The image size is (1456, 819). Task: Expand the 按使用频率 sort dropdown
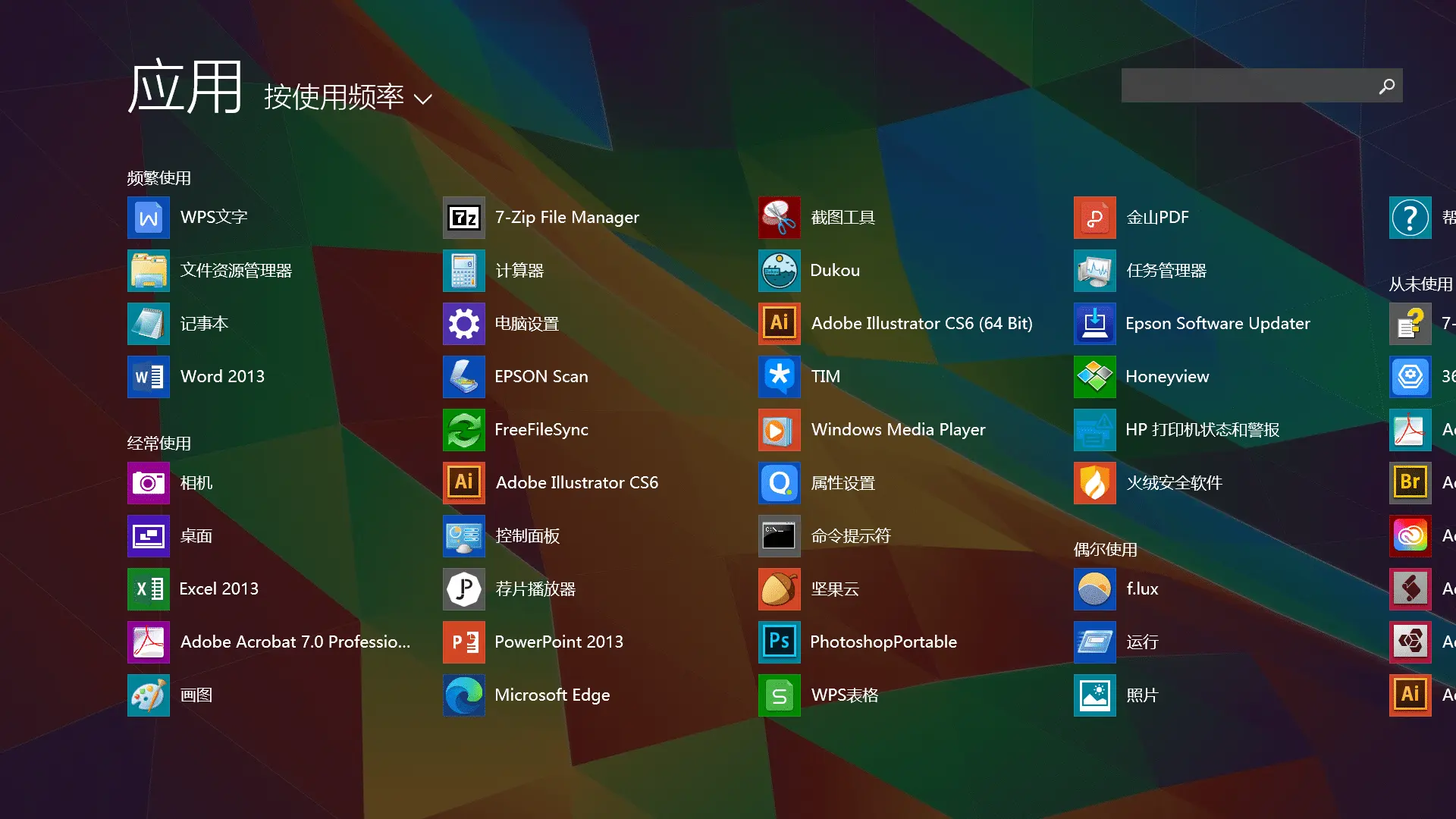click(334, 97)
